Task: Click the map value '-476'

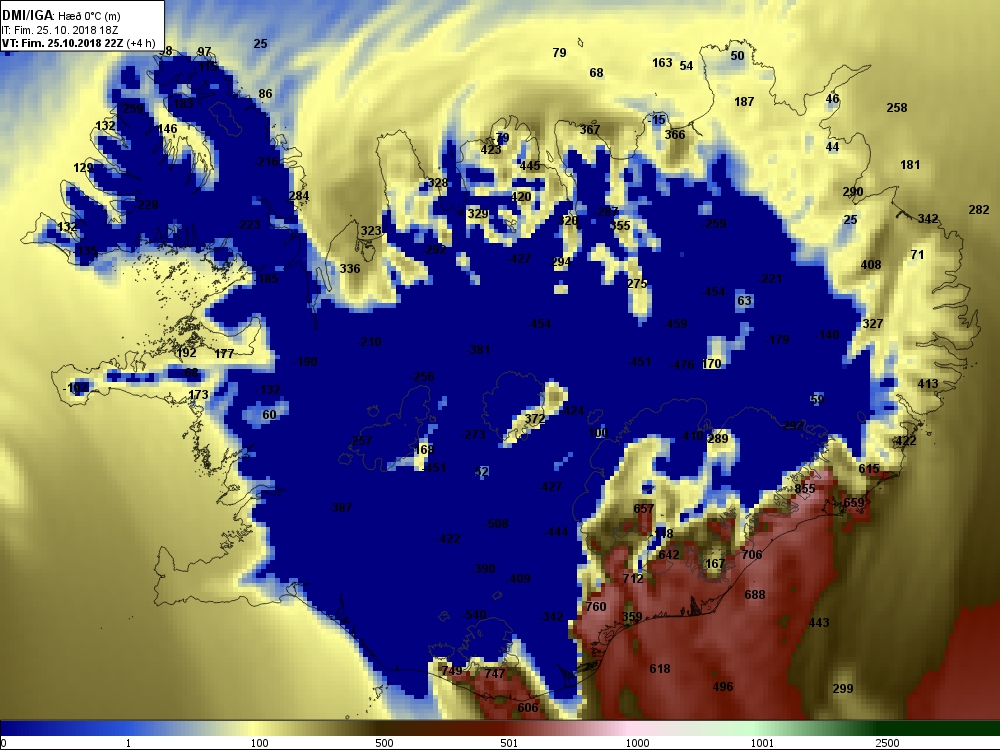Action: point(682,365)
